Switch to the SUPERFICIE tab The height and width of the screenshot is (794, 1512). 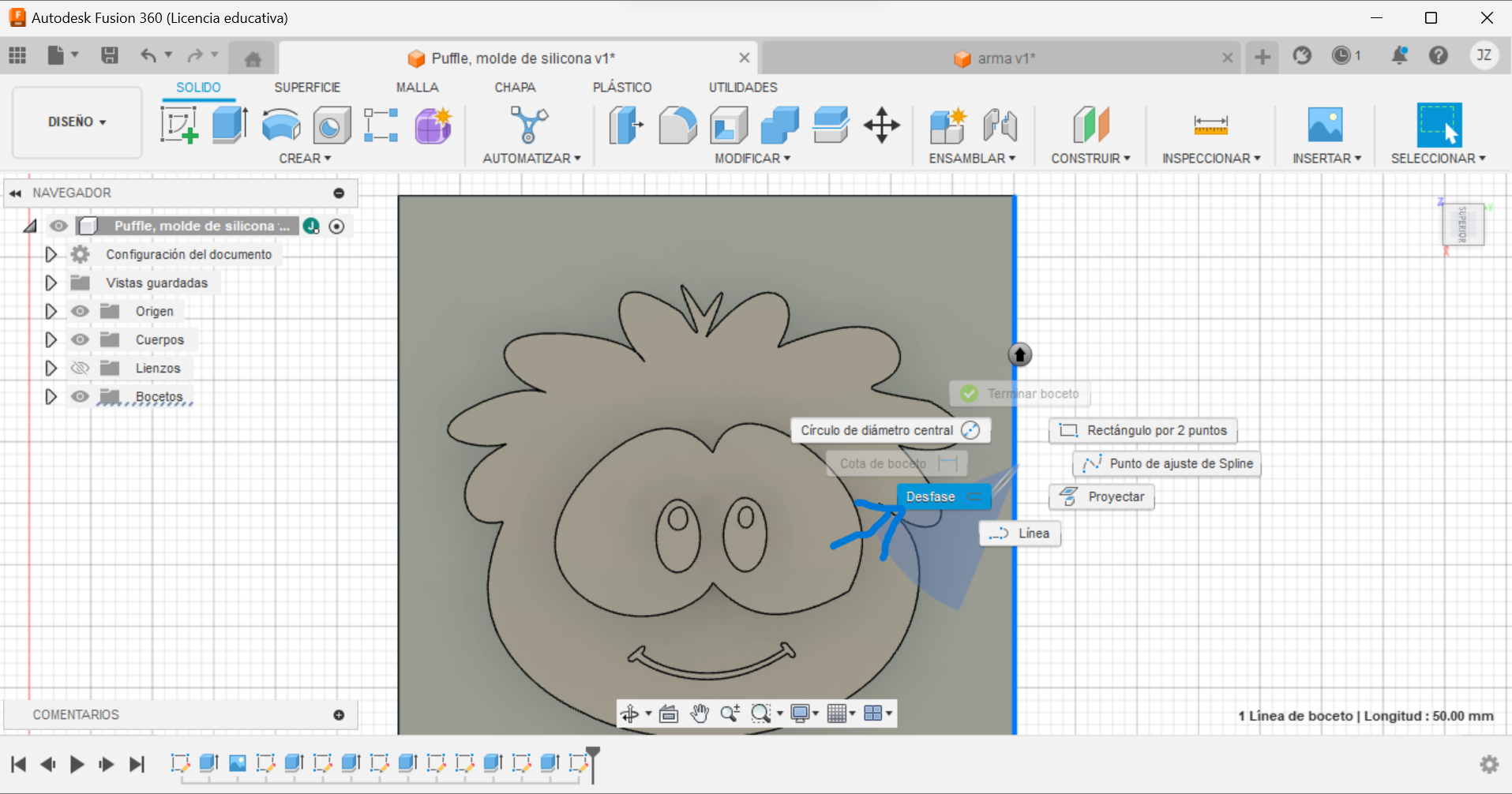tap(307, 88)
